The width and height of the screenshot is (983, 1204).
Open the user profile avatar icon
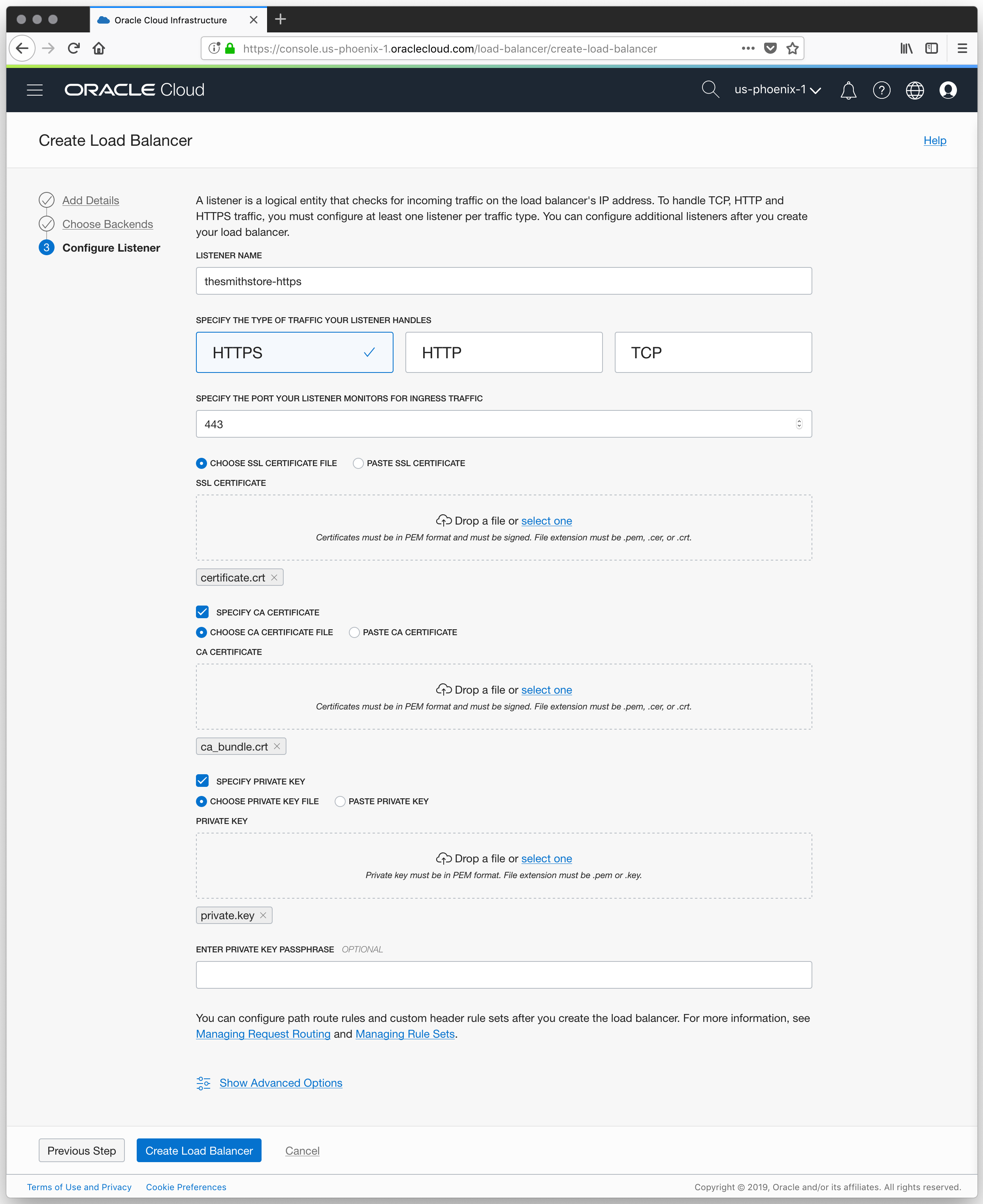(x=947, y=90)
